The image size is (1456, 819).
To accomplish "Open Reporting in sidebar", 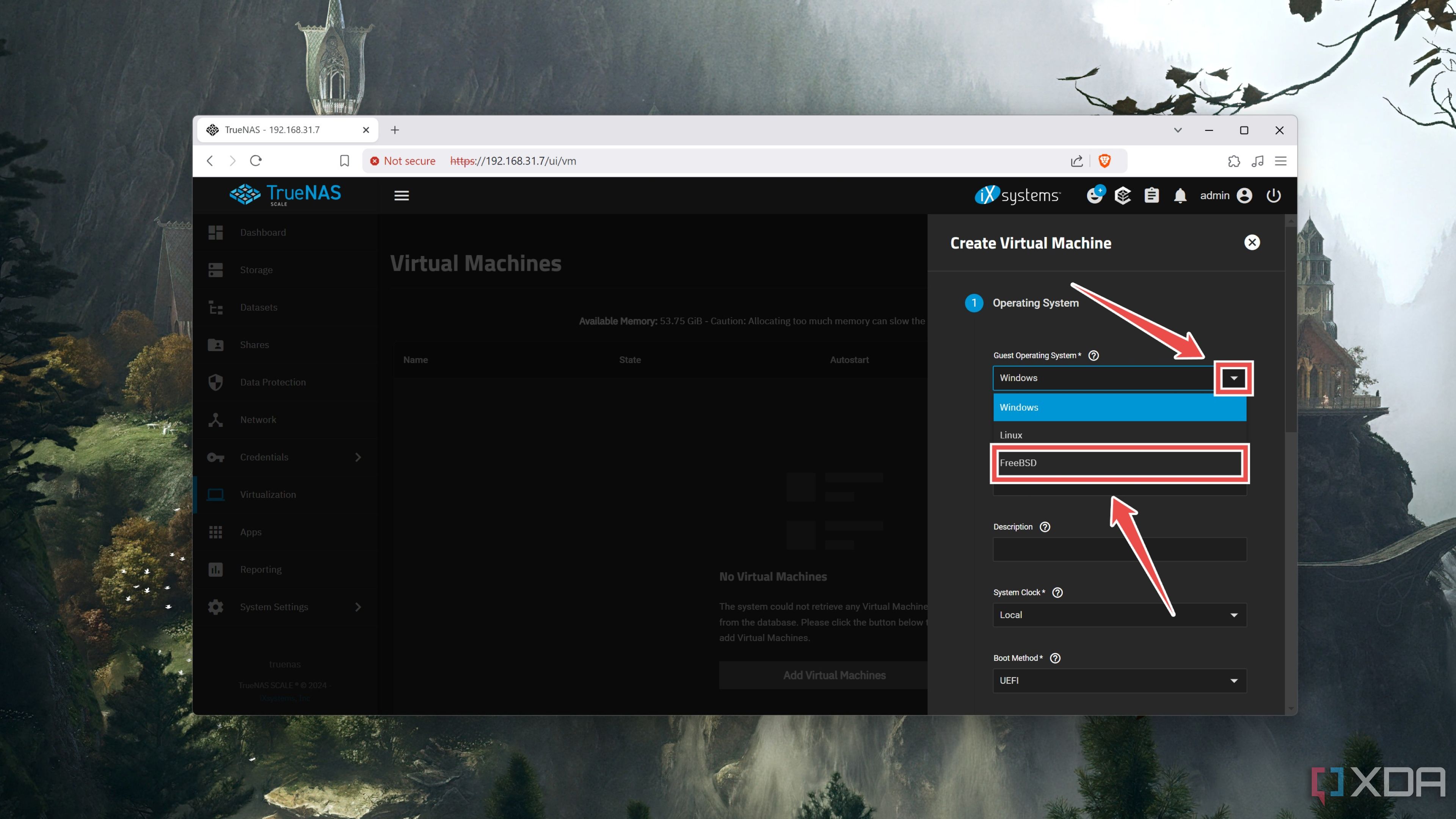I will (x=286, y=569).
